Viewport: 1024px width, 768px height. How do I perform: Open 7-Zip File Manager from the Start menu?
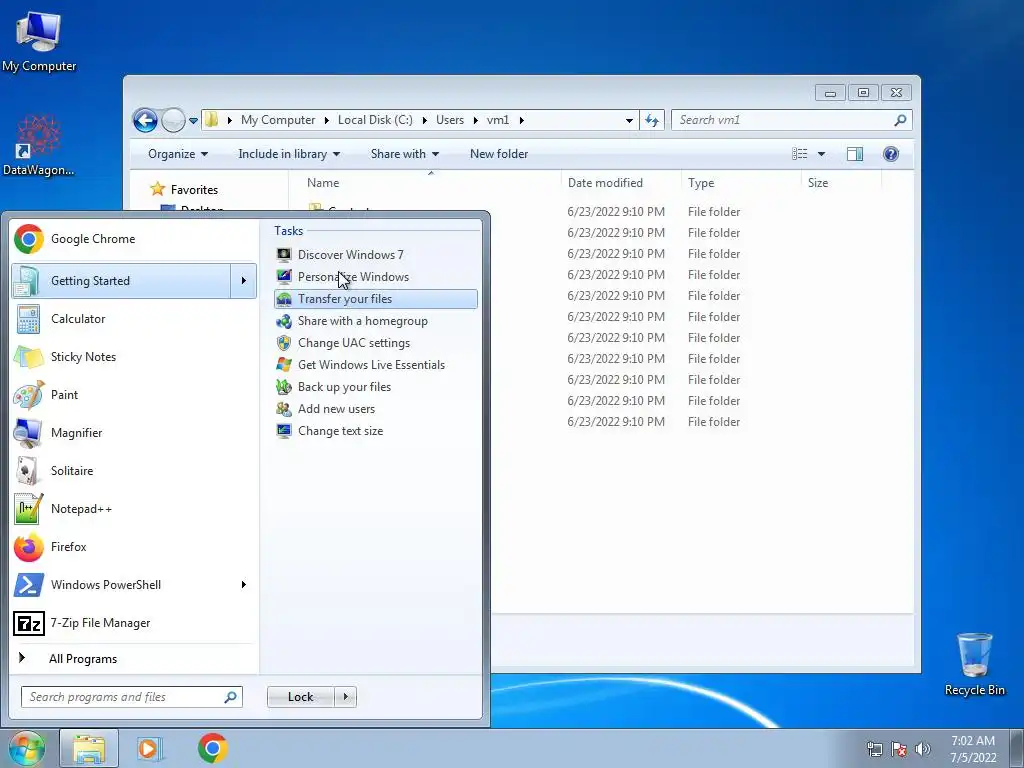pos(134,623)
